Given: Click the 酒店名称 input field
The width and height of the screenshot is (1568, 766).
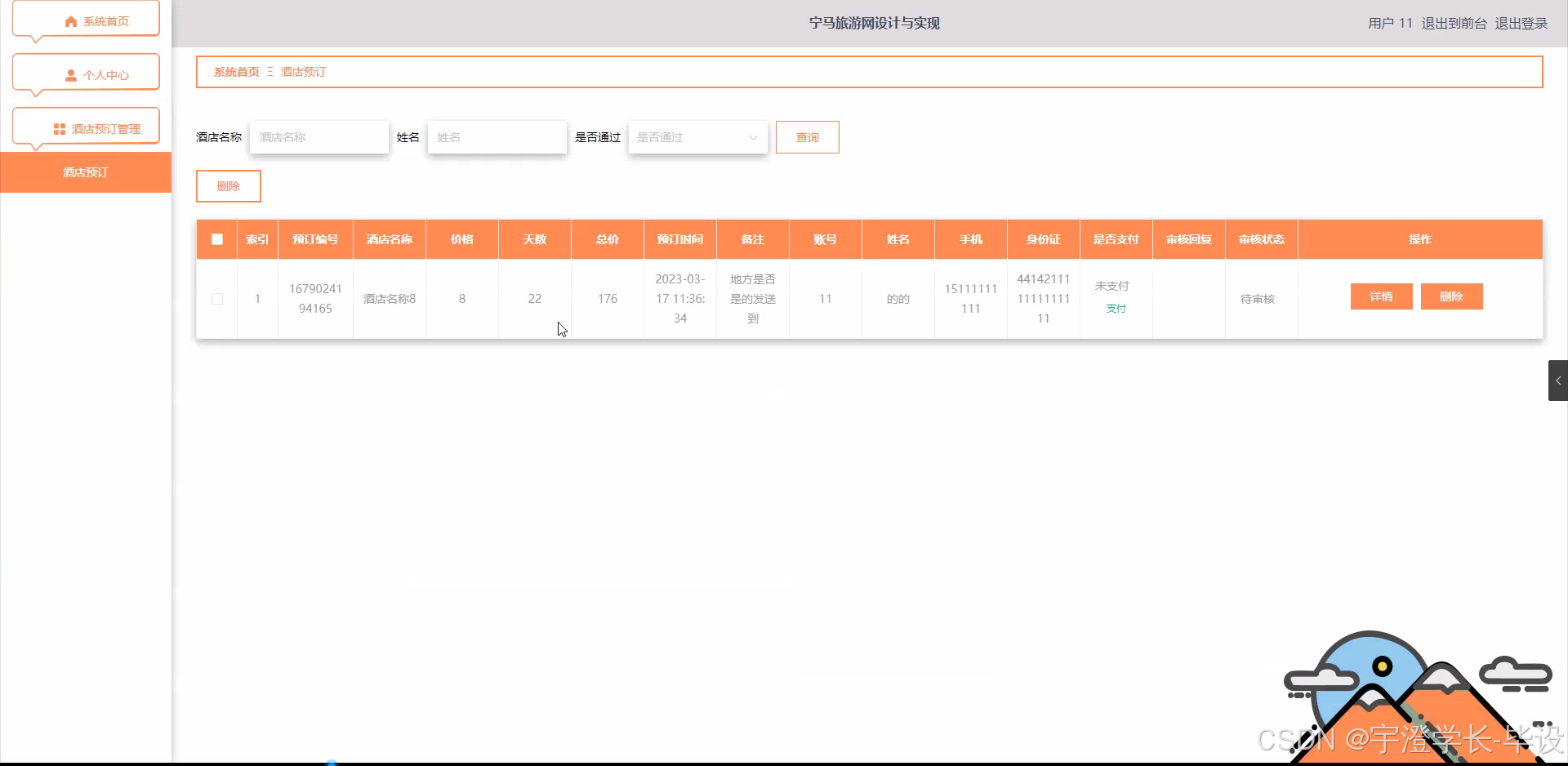Looking at the screenshot, I should point(318,137).
